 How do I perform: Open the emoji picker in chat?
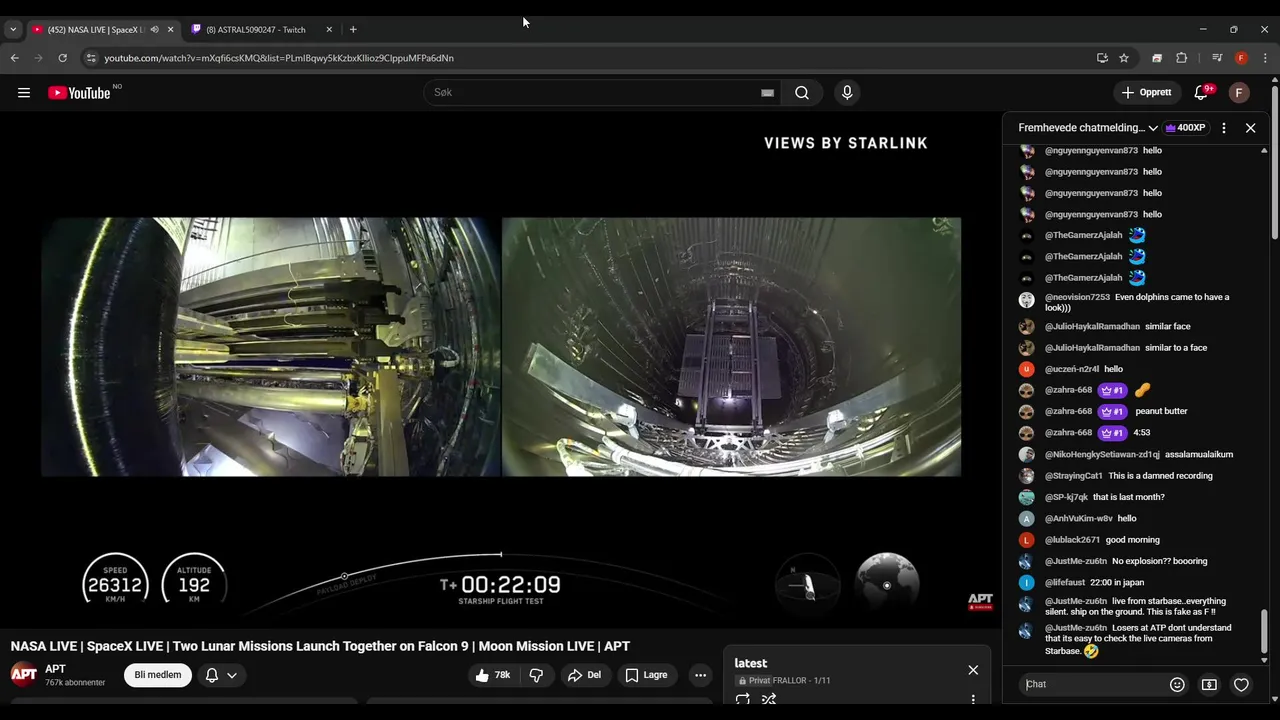coord(1177,685)
